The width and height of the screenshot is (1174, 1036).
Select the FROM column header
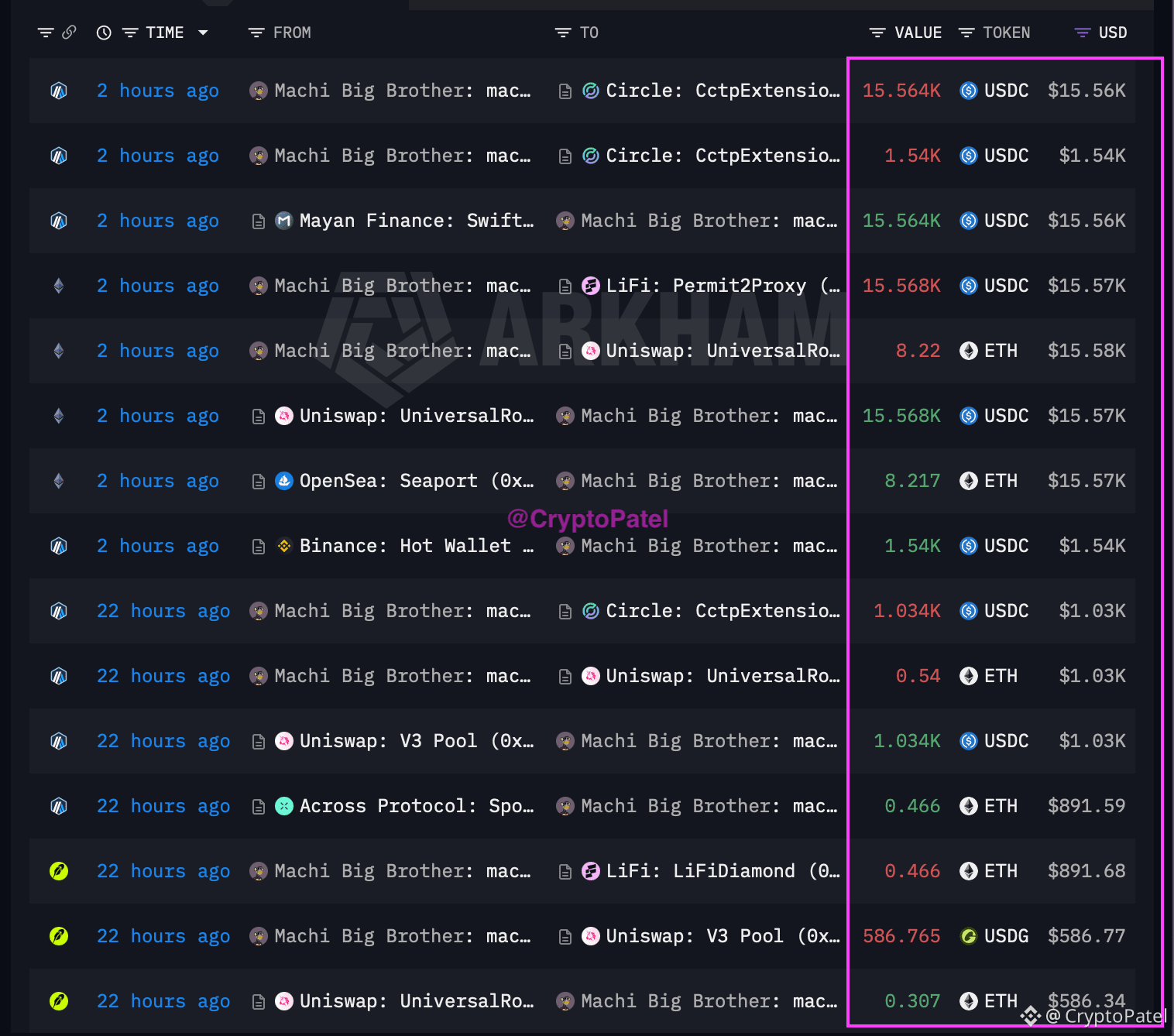(292, 33)
